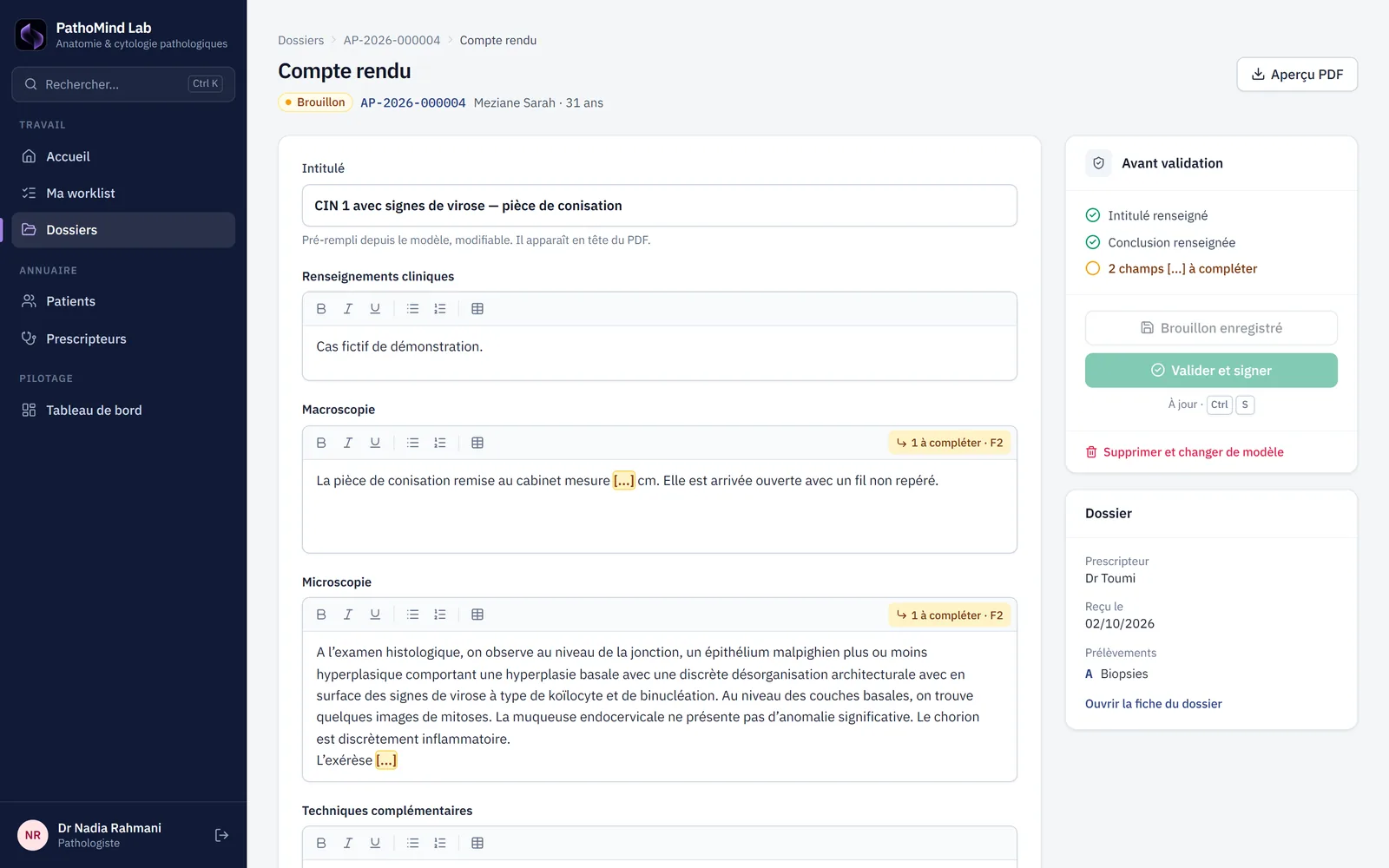Toggle underline in Microscopie toolbar
The height and width of the screenshot is (868, 1389).
[x=375, y=615]
